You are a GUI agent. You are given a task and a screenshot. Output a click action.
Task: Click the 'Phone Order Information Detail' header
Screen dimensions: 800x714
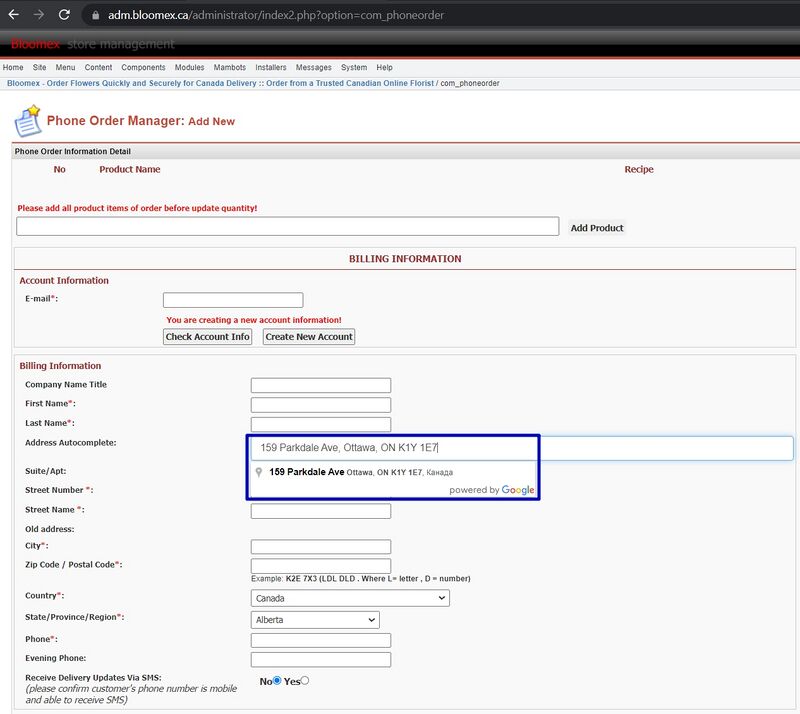(x=72, y=152)
